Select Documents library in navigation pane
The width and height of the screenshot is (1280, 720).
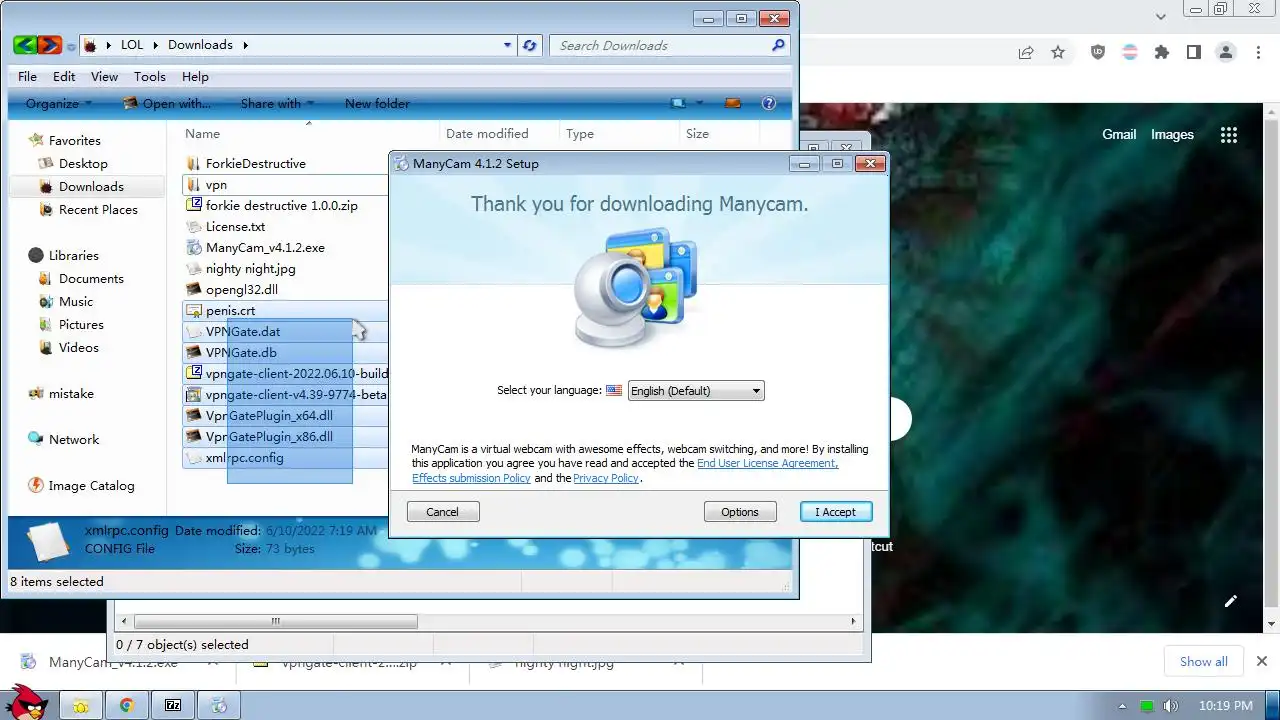pyautogui.click(x=91, y=278)
